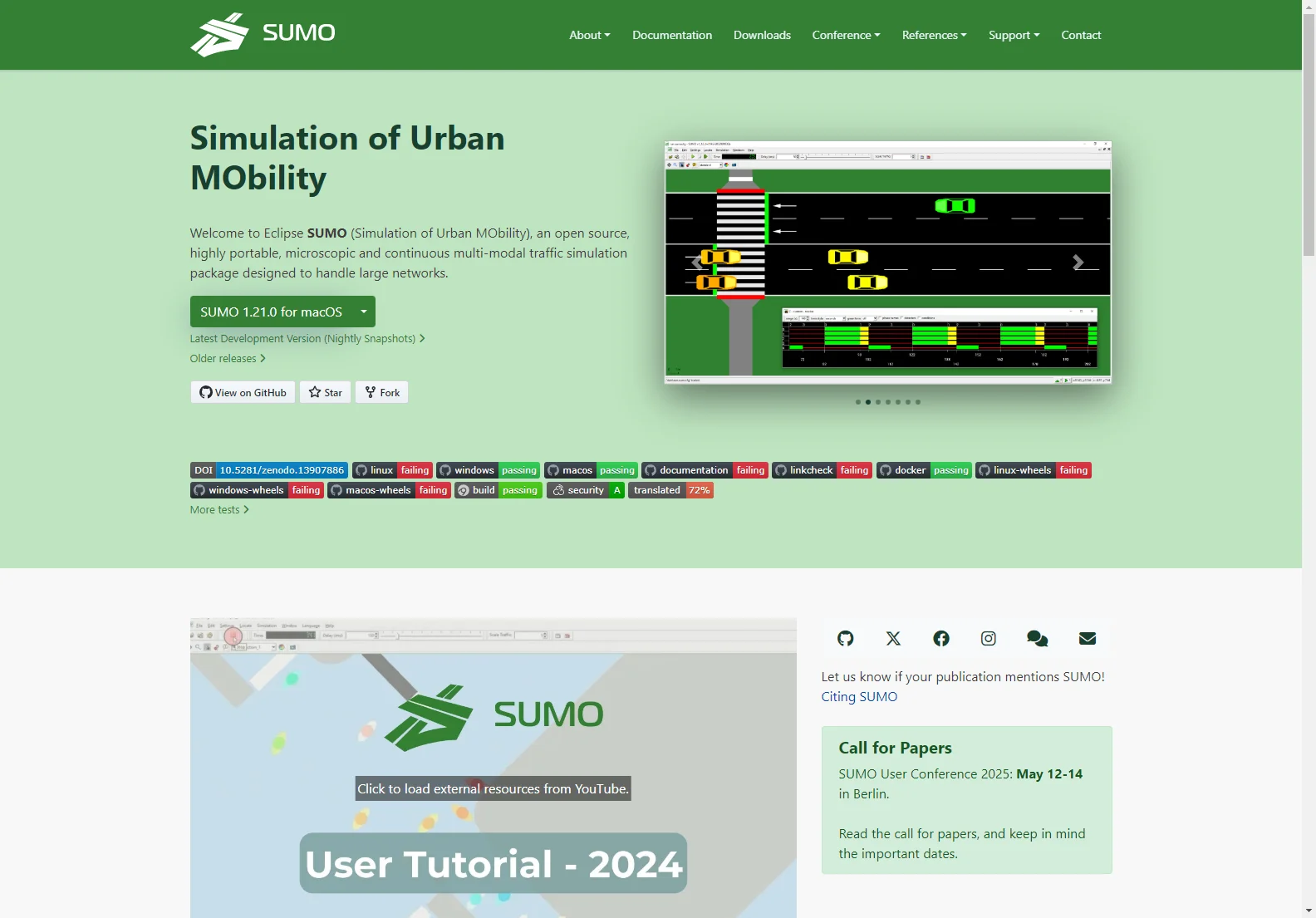This screenshot has height=918, width=1316.
Task: Open the linux-wheels failing badge
Action: pyautogui.click(x=1034, y=470)
